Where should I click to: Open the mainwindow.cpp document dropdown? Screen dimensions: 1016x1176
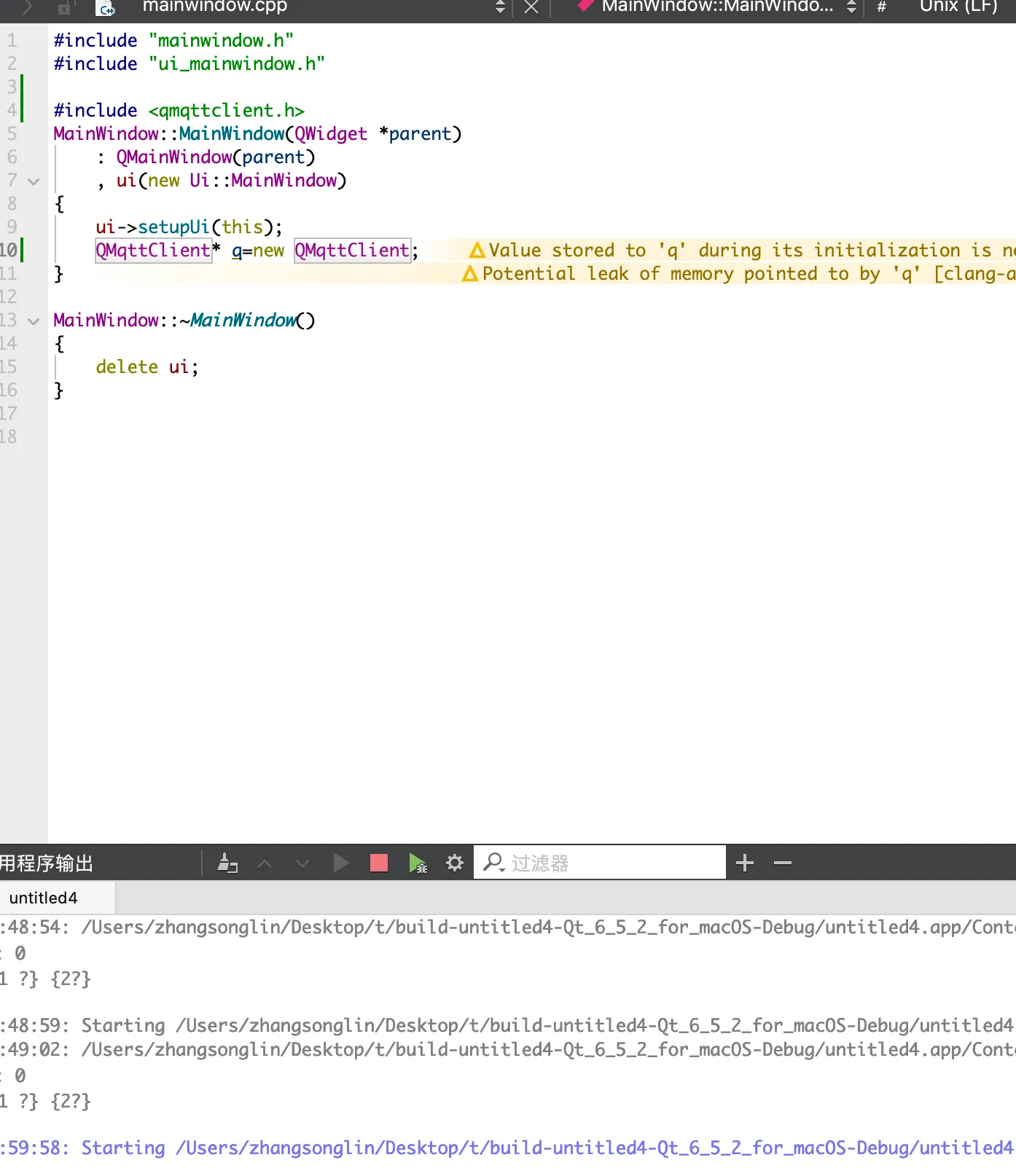500,7
